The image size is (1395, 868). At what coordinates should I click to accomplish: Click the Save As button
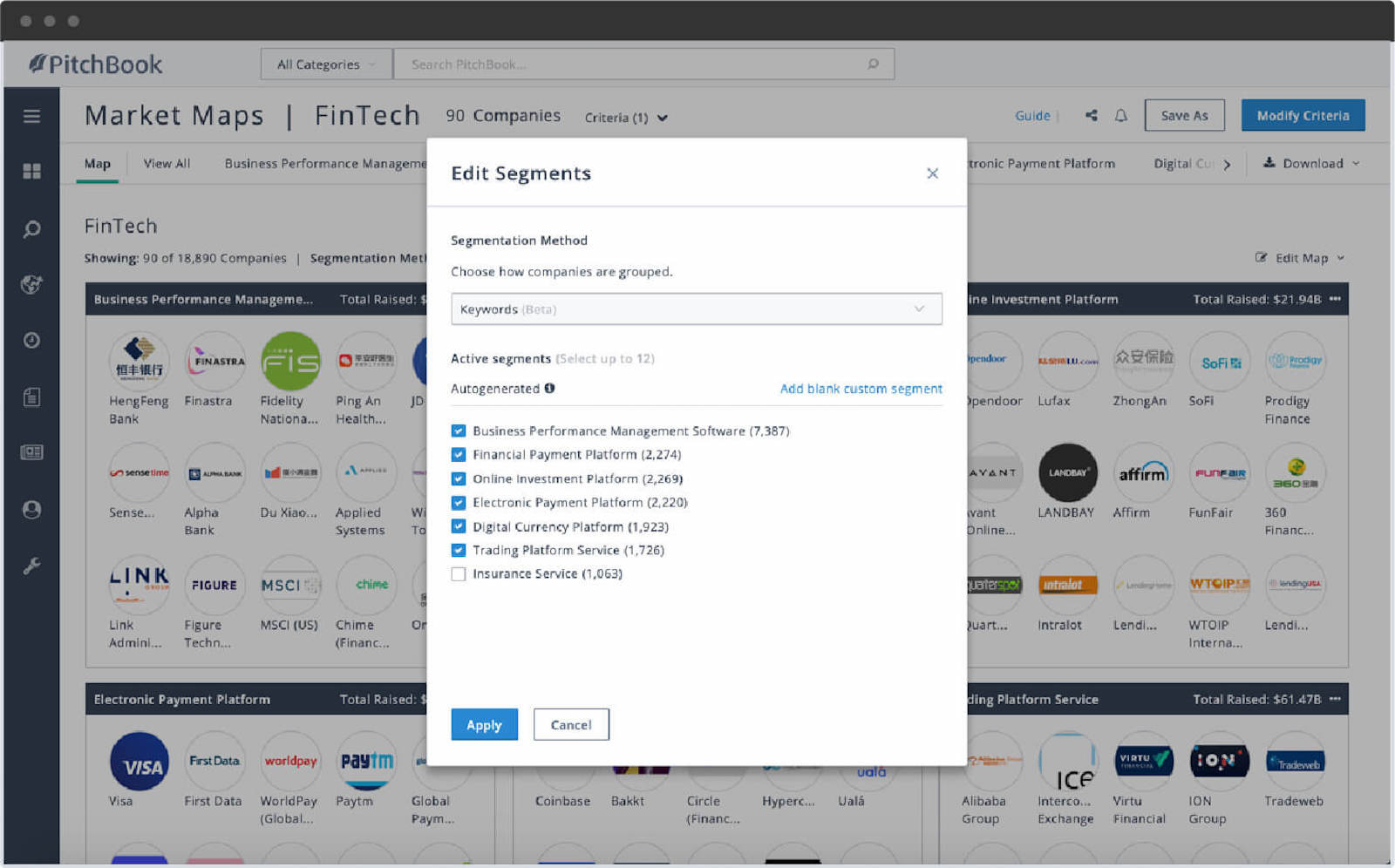point(1184,115)
